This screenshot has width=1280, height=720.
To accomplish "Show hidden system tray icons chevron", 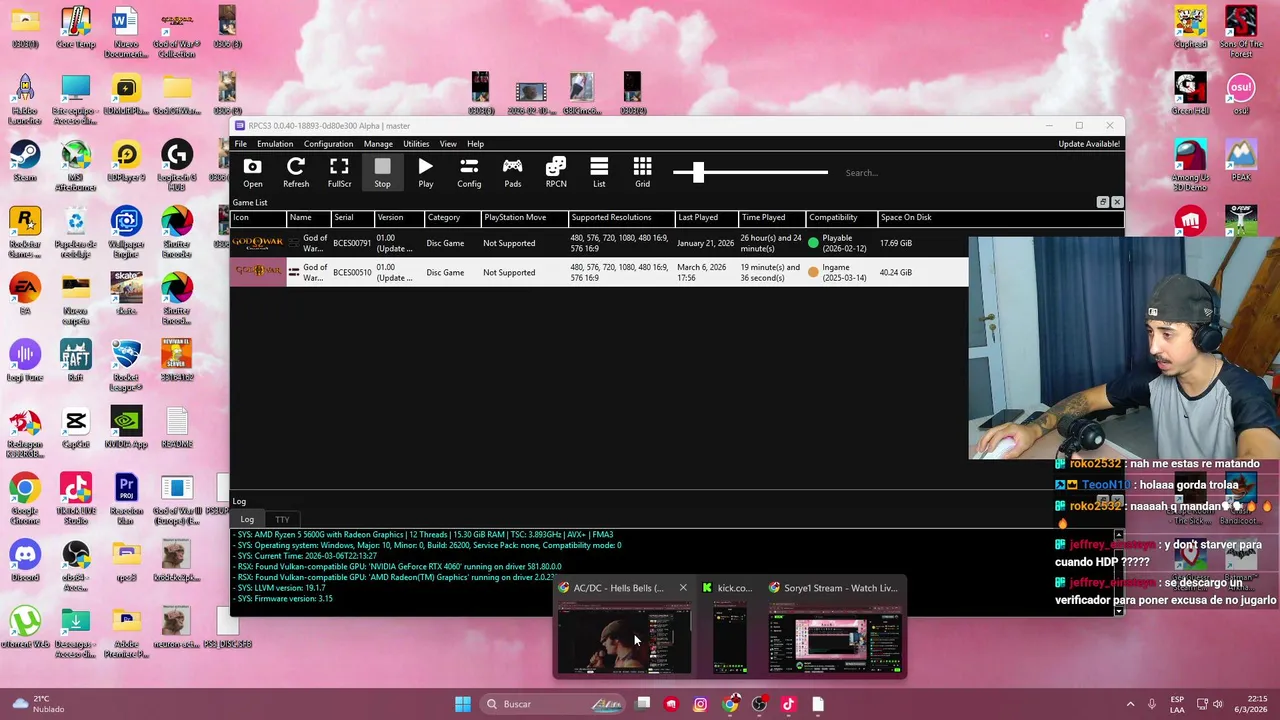I will pos(1131,704).
